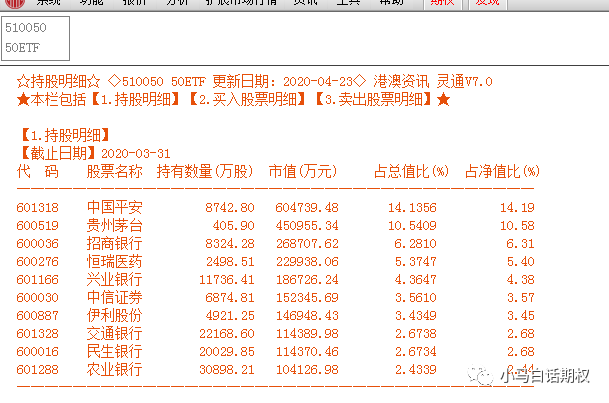Screen dimensions: 609x403
Task: Select stock code 601166
Action: pos(38,280)
